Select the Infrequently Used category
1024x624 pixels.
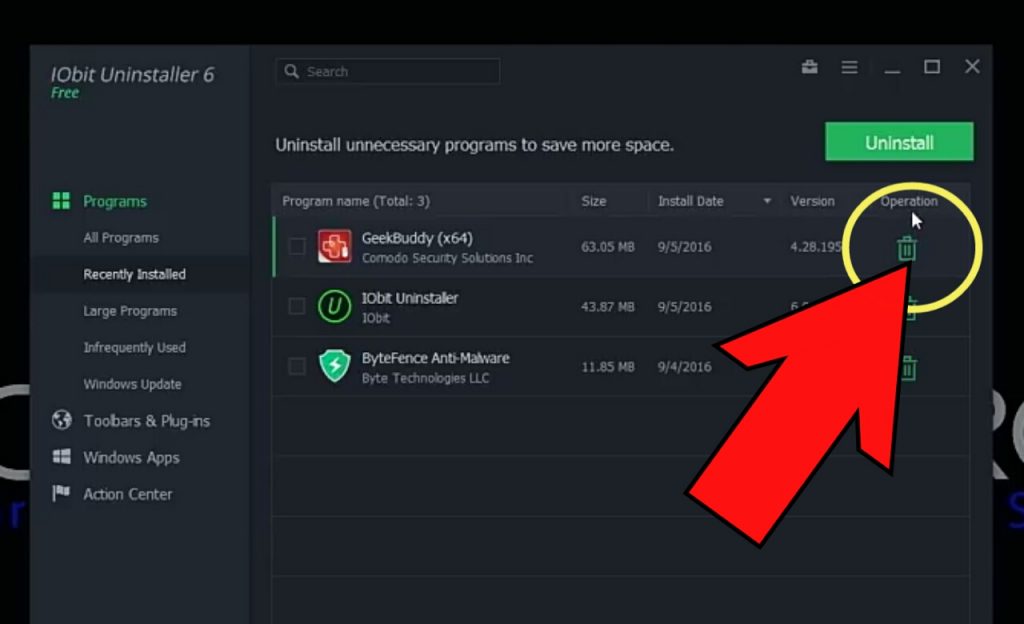pyautogui.click(x=134, y=347)
